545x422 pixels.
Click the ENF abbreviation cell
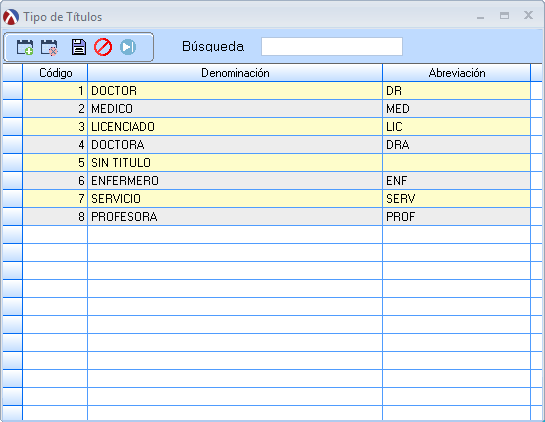click(x=457, y=181)
